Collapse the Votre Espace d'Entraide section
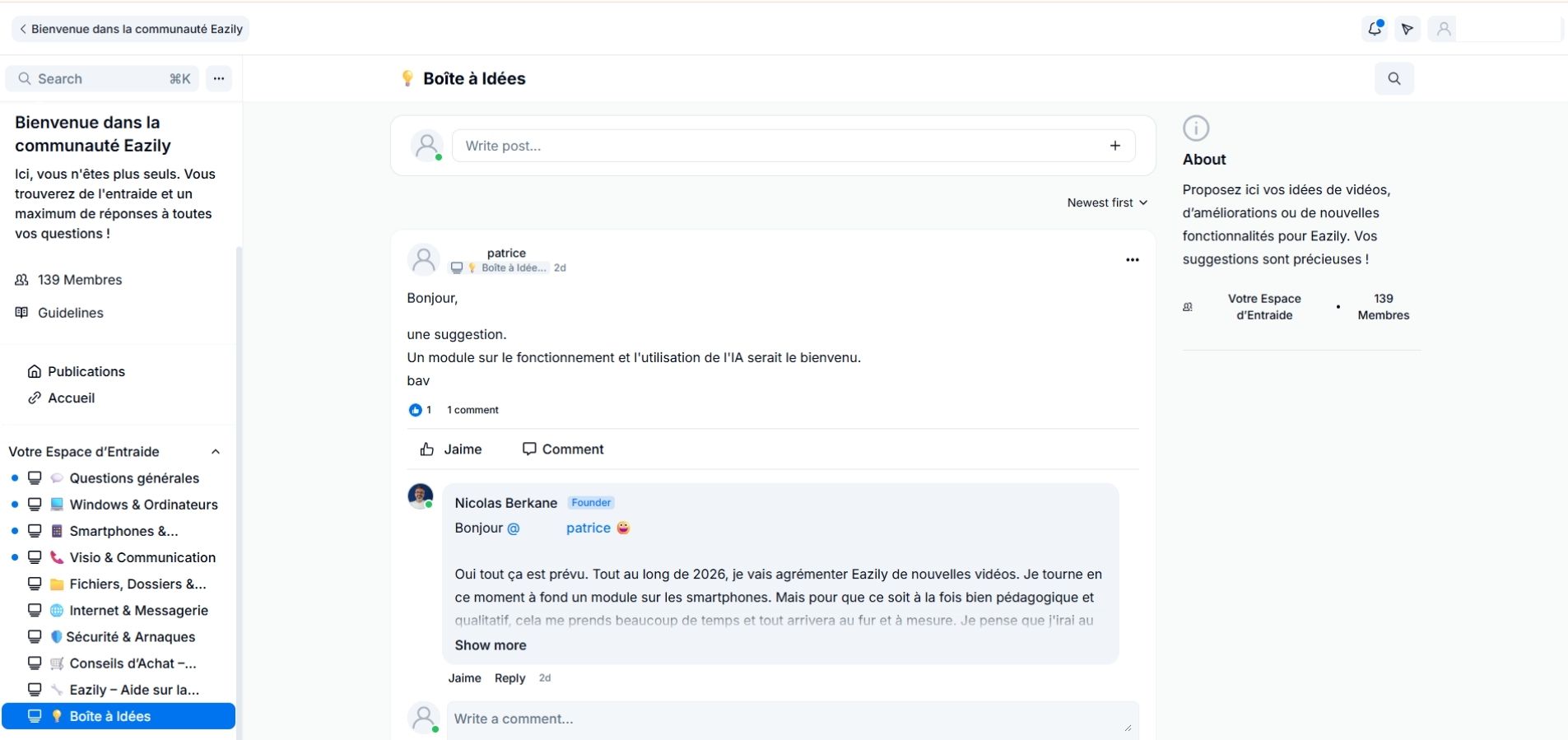The image size is (1568, 740). tap(216, 452)
